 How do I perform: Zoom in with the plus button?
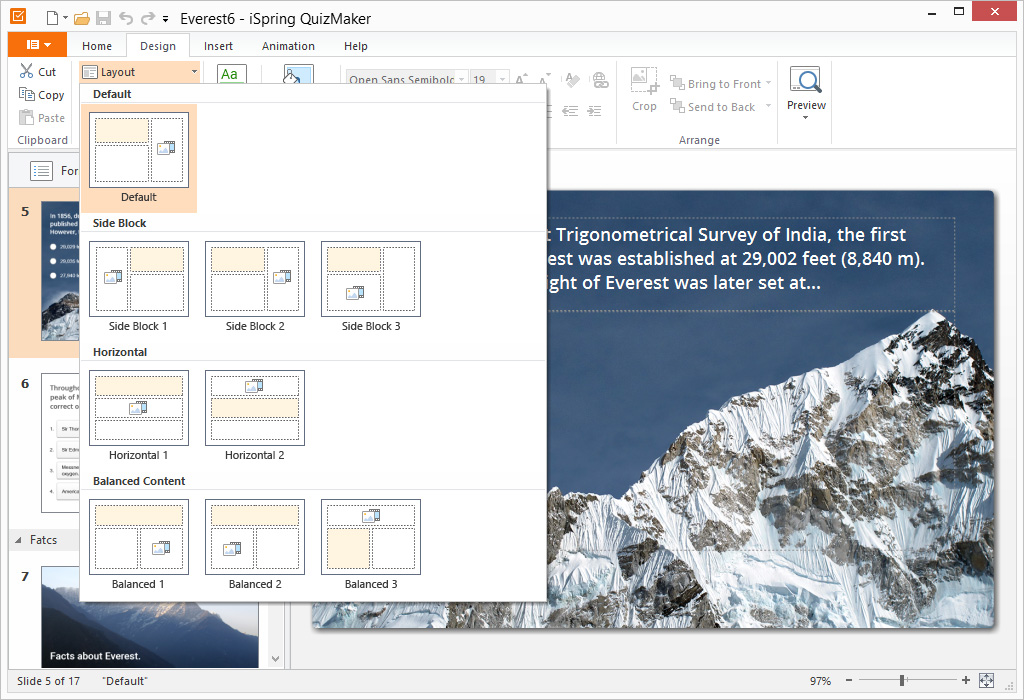click(966, 680)
